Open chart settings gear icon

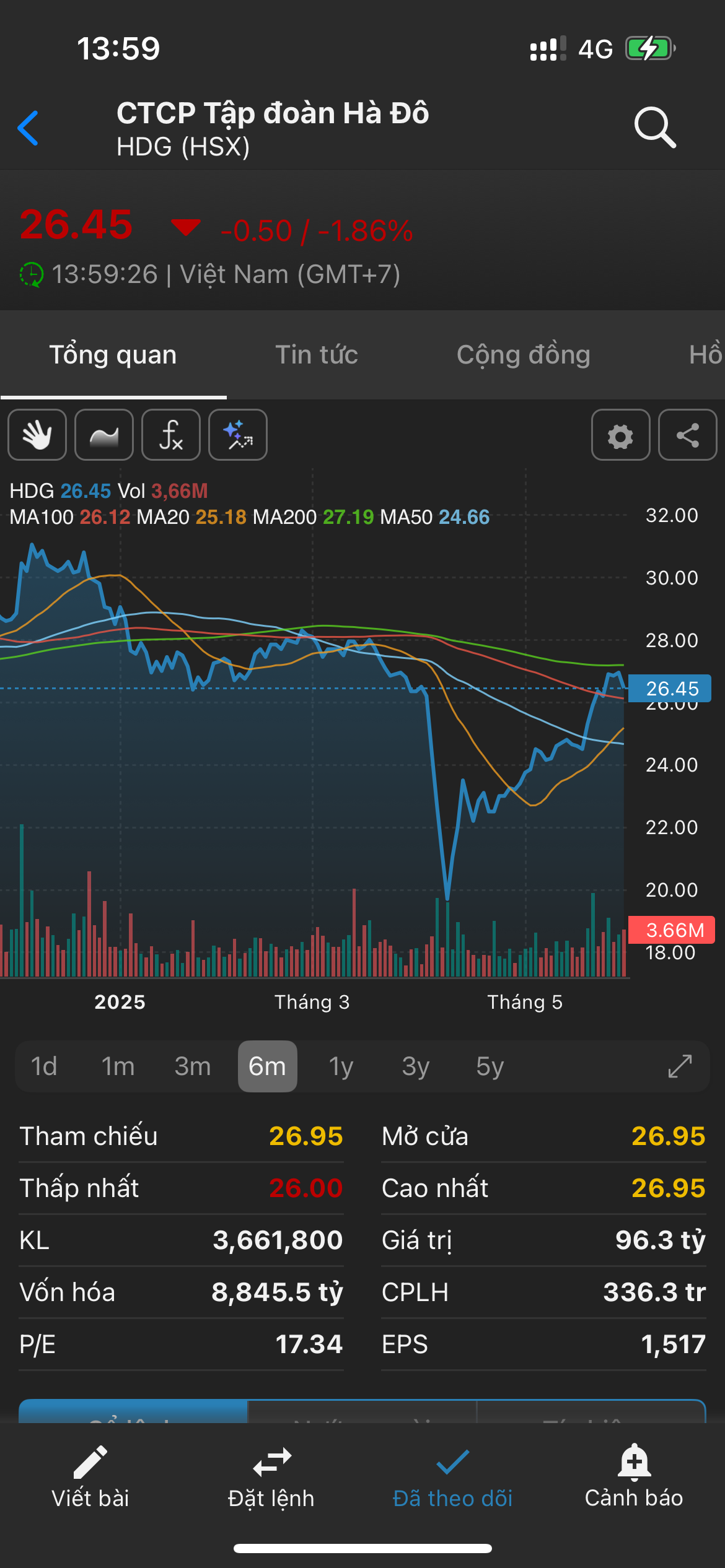620,435
